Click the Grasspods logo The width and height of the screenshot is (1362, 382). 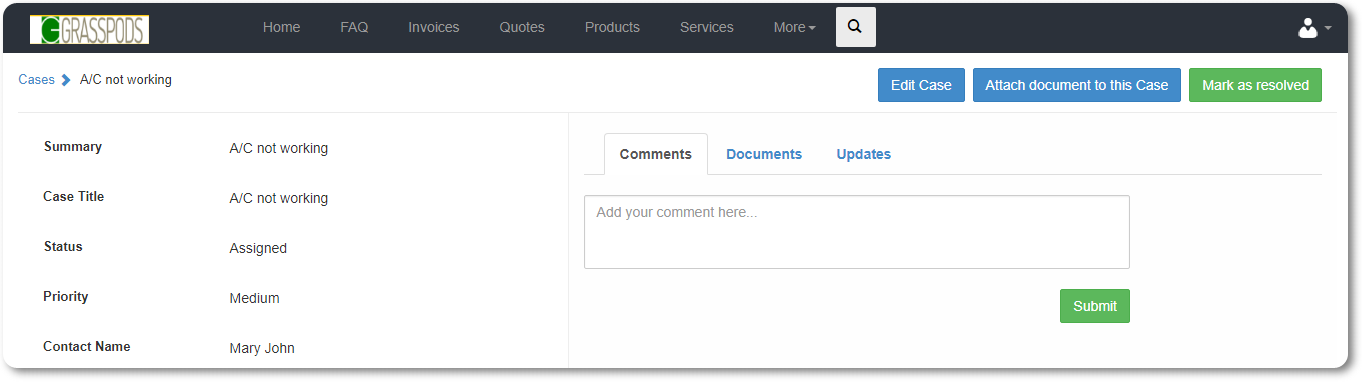point(89,29)
